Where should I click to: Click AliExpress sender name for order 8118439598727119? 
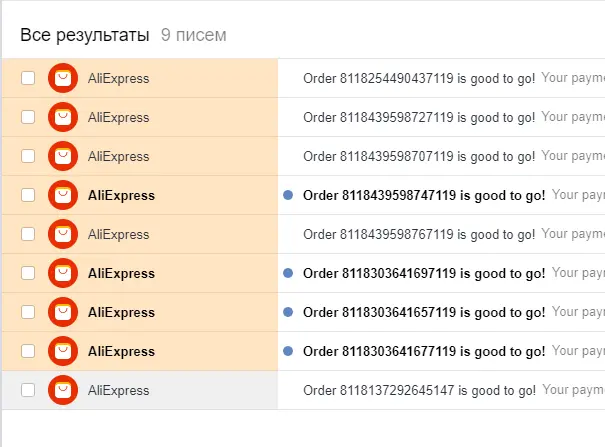[x=118, y=118]
